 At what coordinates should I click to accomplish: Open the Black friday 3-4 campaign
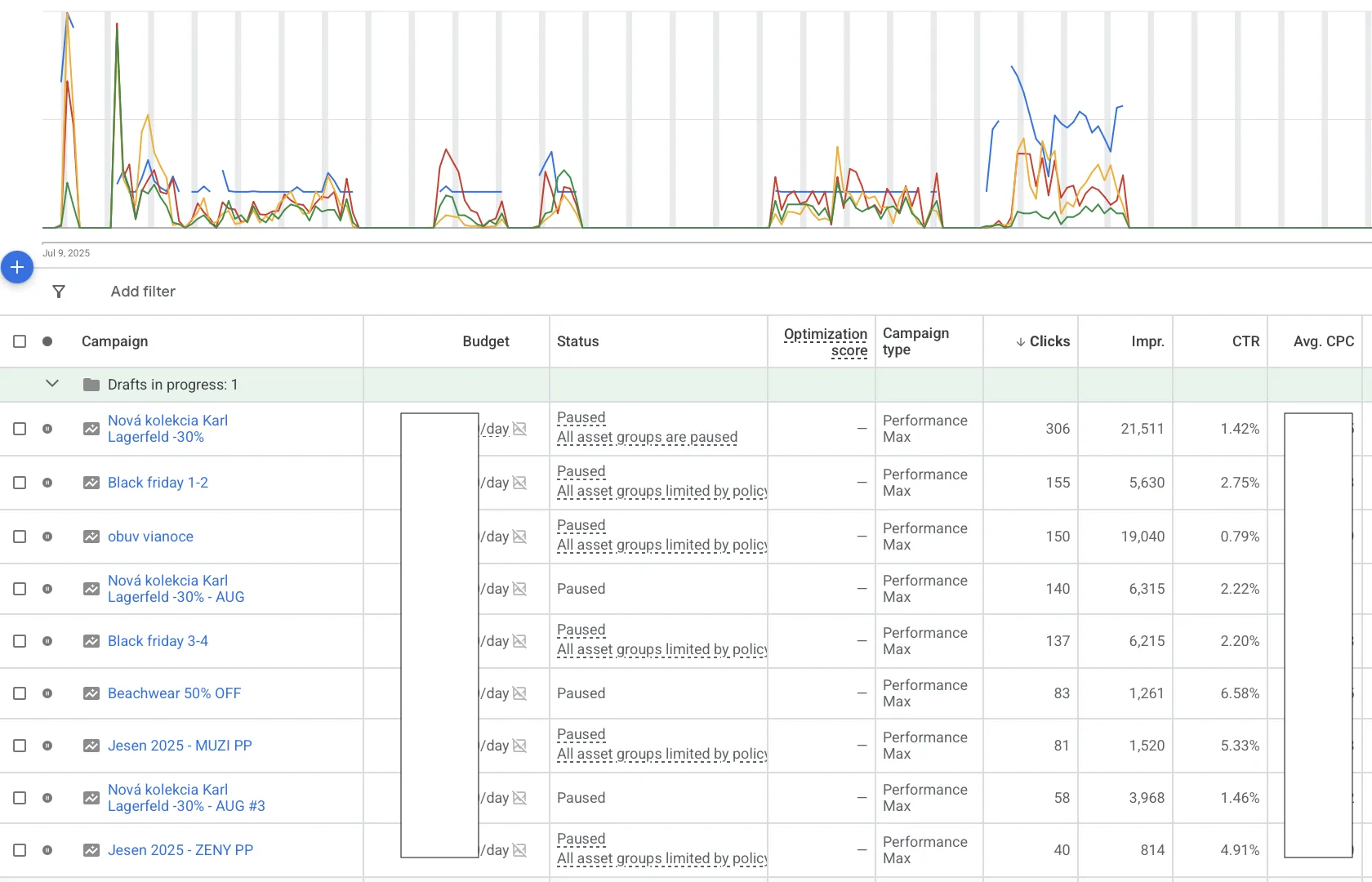[x=158, y=641]
